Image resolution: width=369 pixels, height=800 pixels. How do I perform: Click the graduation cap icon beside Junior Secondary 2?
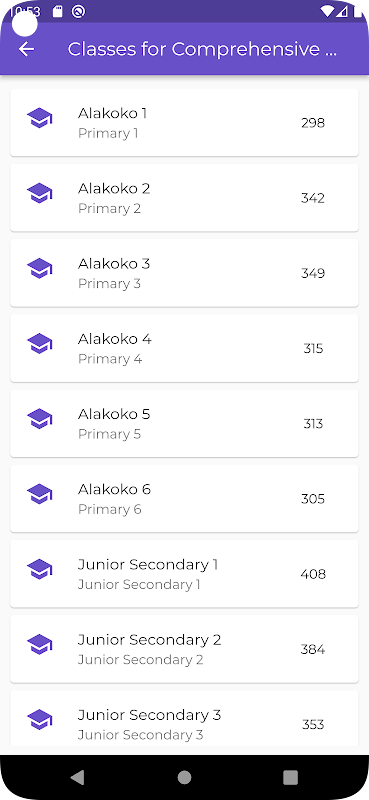(x=40, y=644)
